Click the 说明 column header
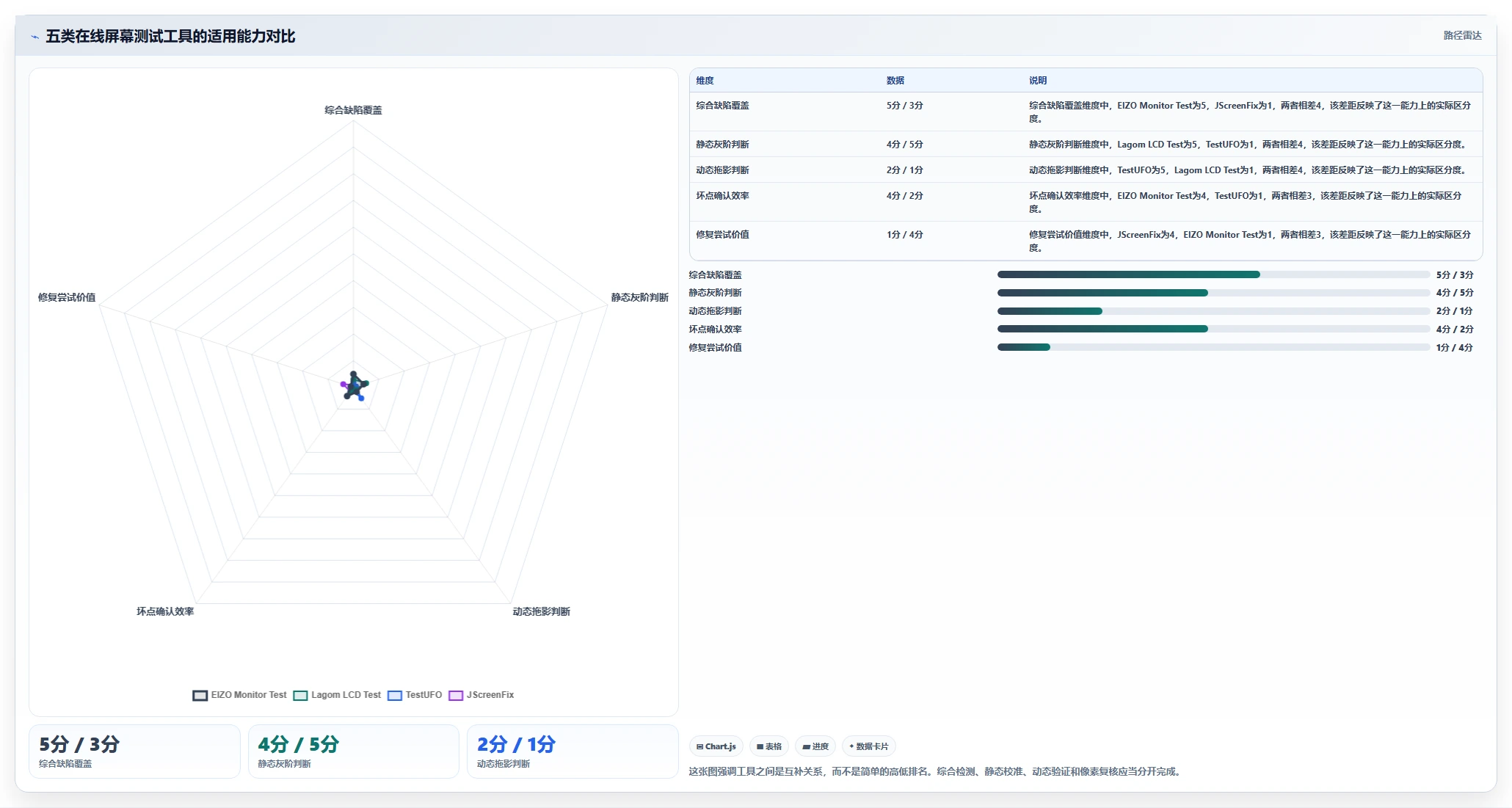1512x808 pixels. coord(1038,81)
